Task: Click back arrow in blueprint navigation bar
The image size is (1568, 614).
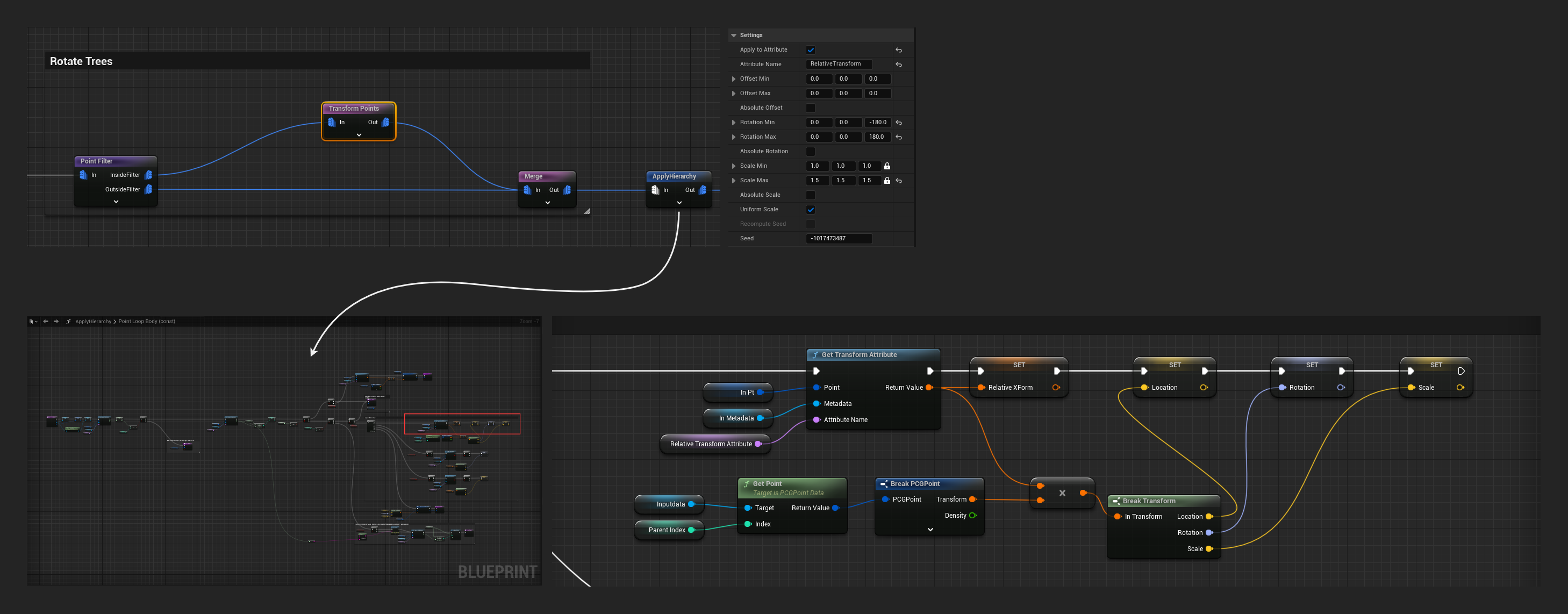Action: coord(46,322)
